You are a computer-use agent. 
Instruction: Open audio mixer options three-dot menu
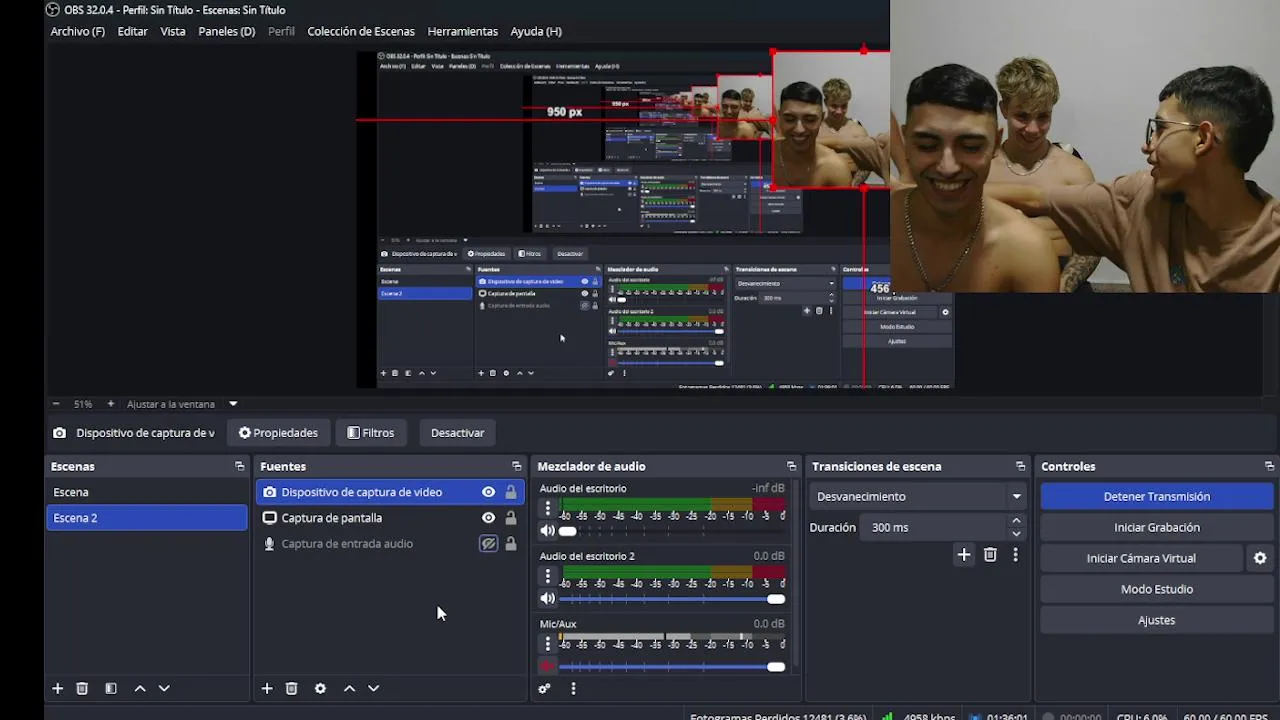click(x=573, y=688)
